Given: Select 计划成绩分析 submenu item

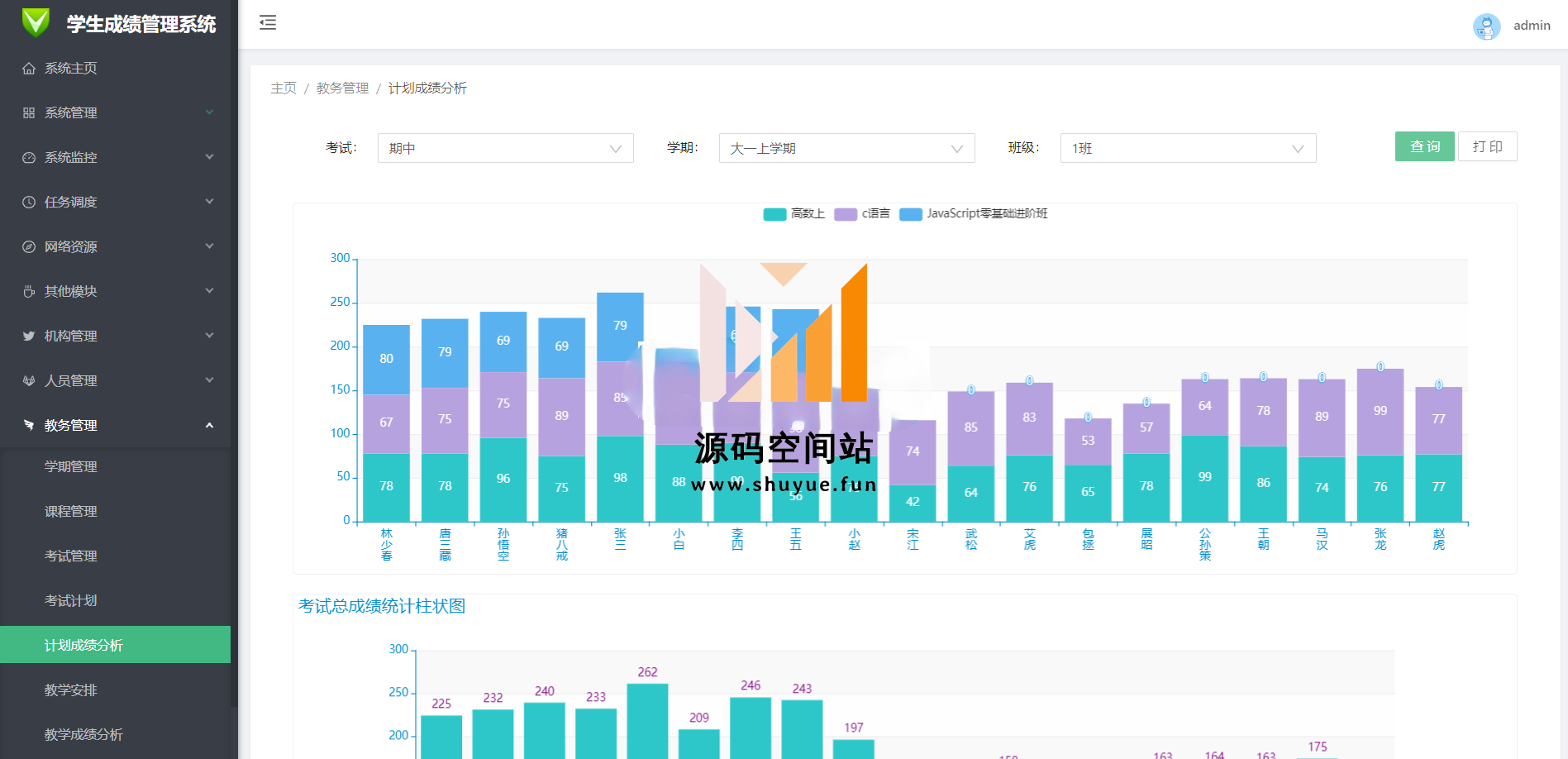Looking at the screenshot, I should point(115,645).
